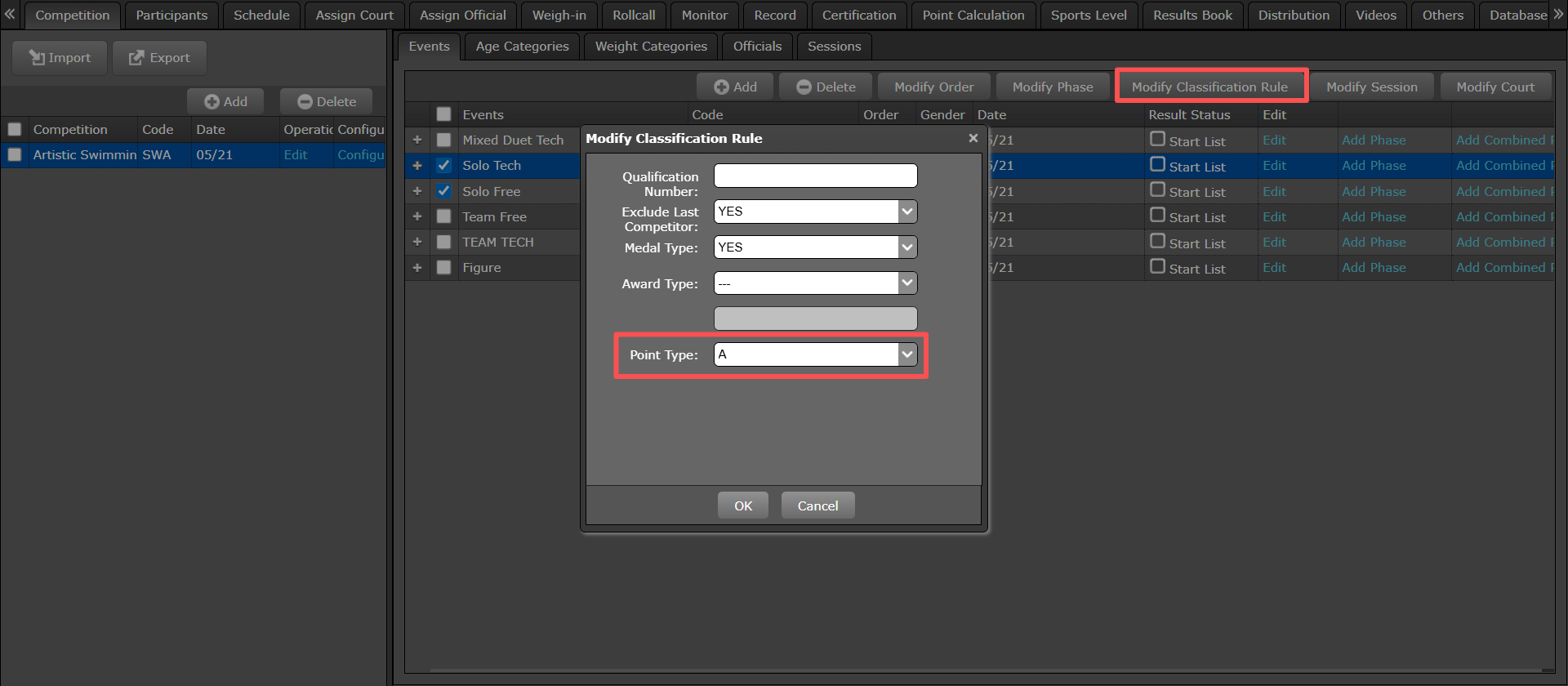1568x686 pixels.
Task: Switch to the Schedule tab
Action: point(261,16)
